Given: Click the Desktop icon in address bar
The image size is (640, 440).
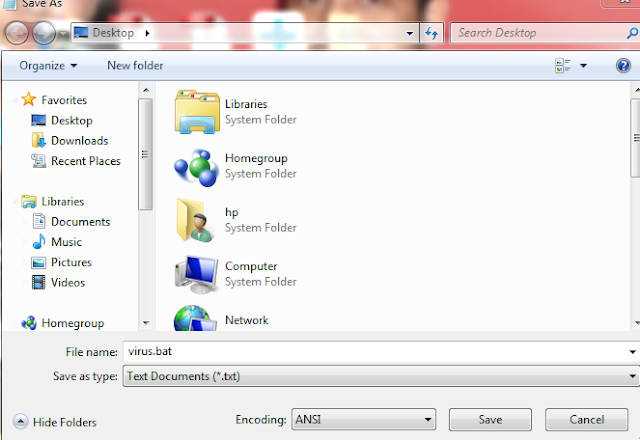Looking at the screenshot, I should click(x=81, y=33).
